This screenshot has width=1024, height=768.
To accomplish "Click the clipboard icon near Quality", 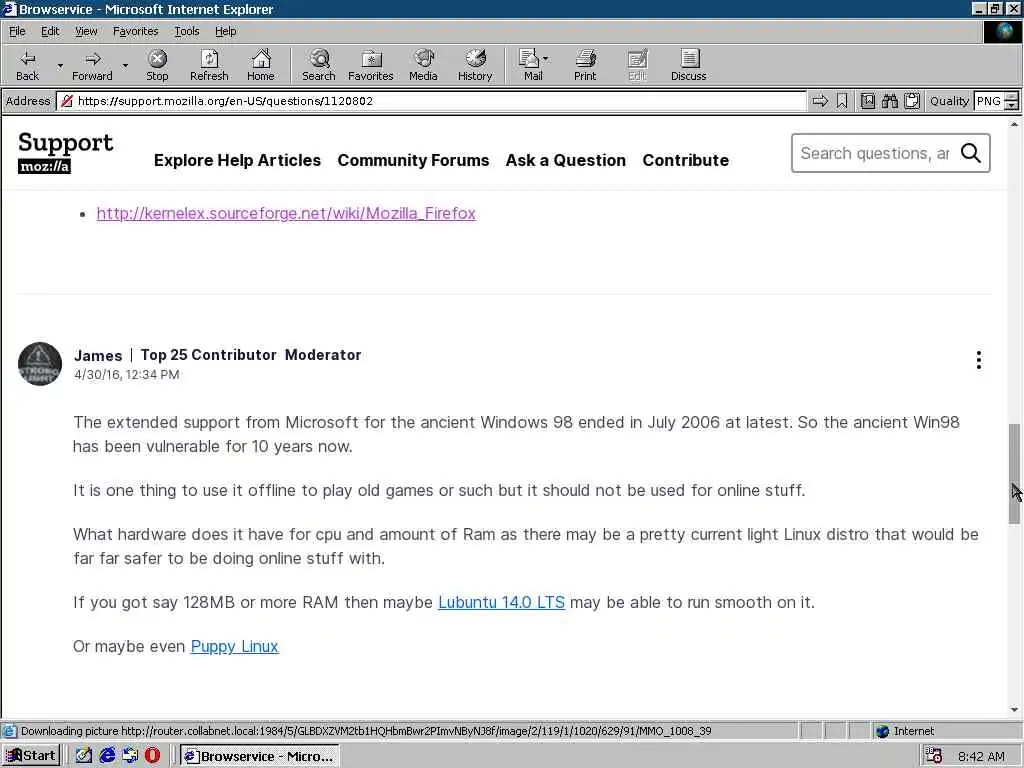I will point(912,101).
